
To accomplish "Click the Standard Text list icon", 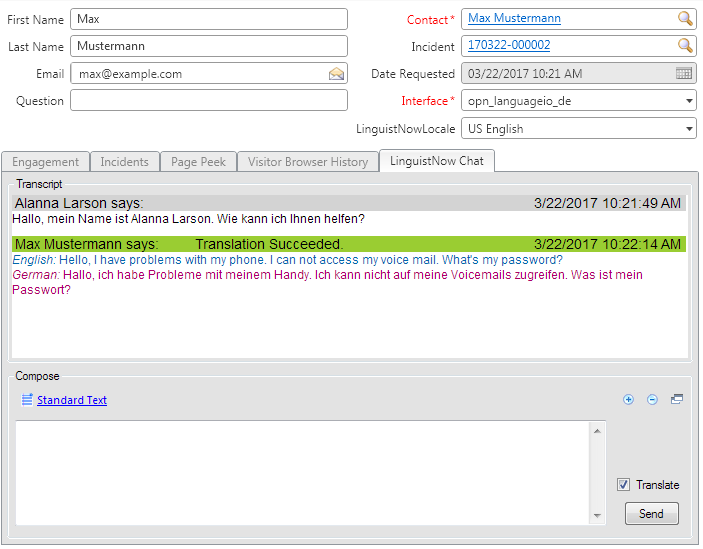I will point(27,400).
